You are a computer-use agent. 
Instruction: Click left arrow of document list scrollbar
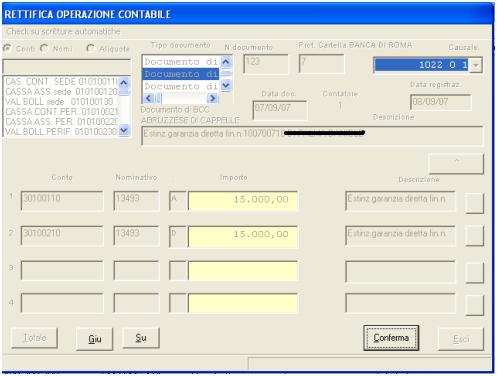[148, 98]
